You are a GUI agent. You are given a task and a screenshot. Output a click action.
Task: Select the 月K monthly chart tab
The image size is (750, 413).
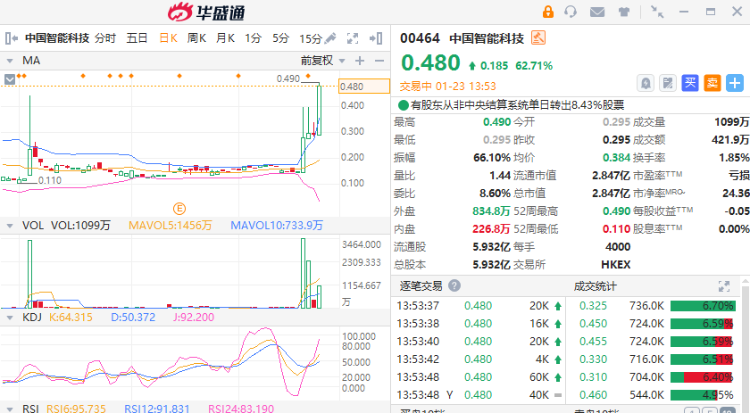coord(225,38)
